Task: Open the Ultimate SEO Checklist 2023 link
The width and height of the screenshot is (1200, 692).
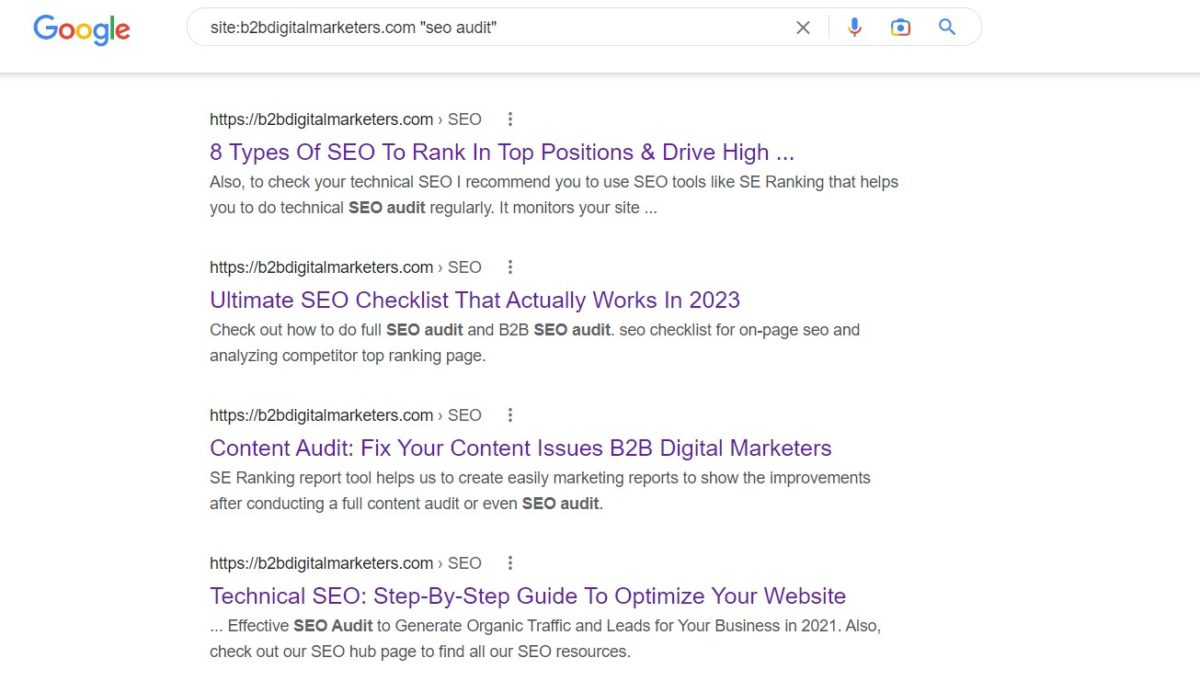Action: [475, 300]
